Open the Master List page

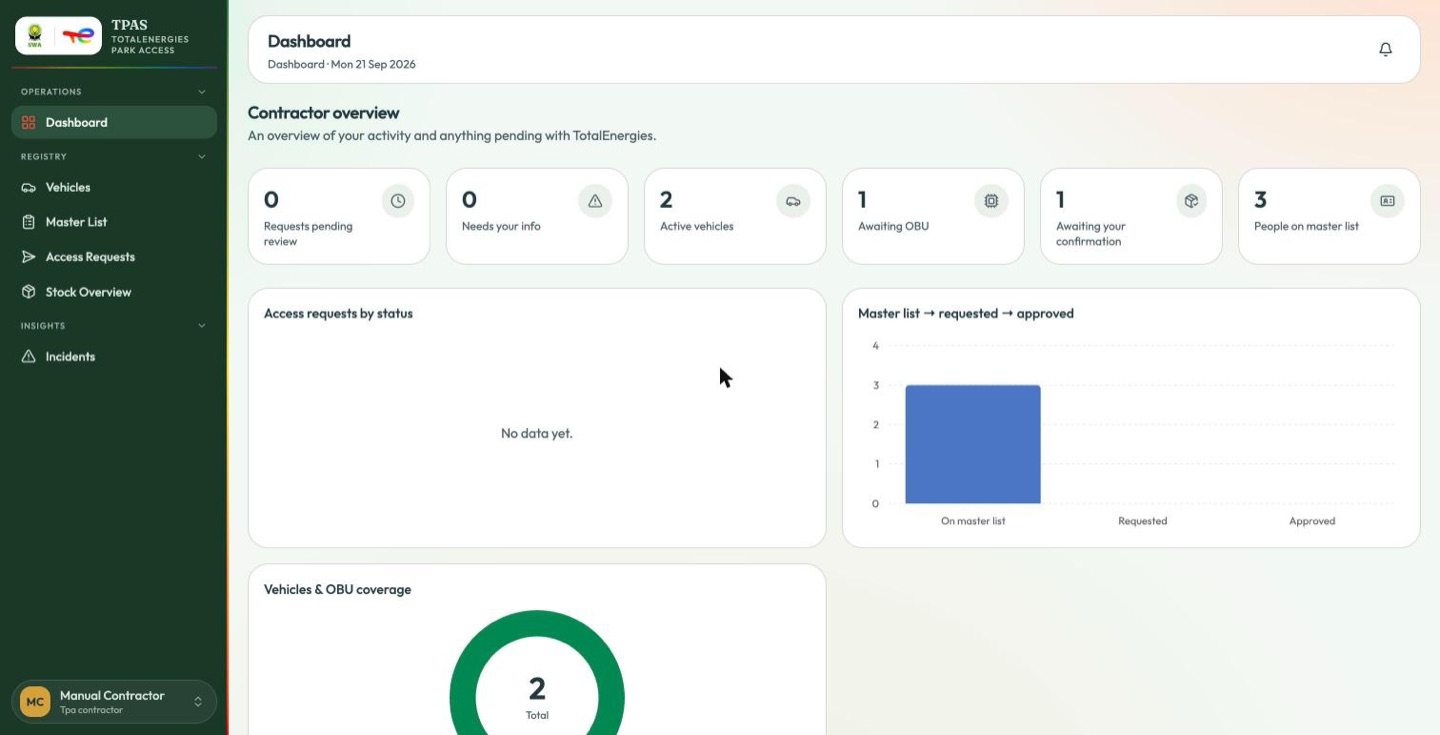pos(114,222)
